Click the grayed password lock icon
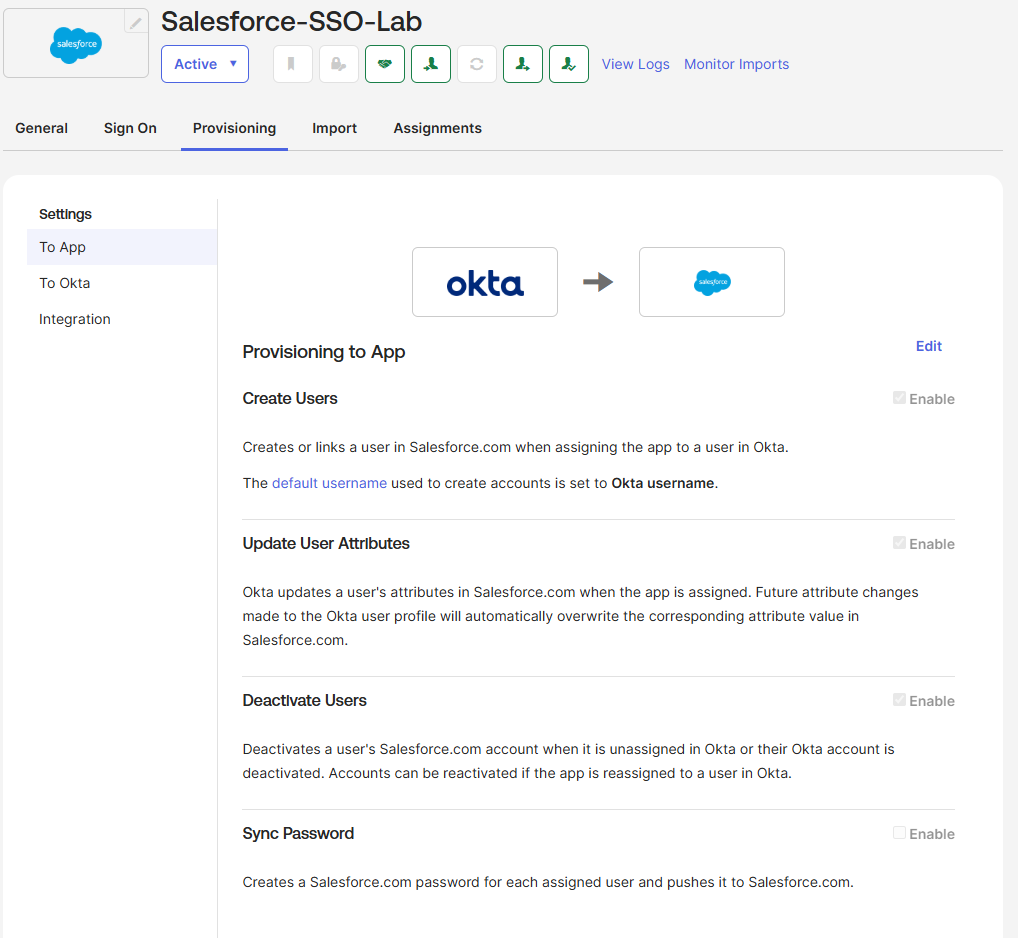 (x=338, y=63)
